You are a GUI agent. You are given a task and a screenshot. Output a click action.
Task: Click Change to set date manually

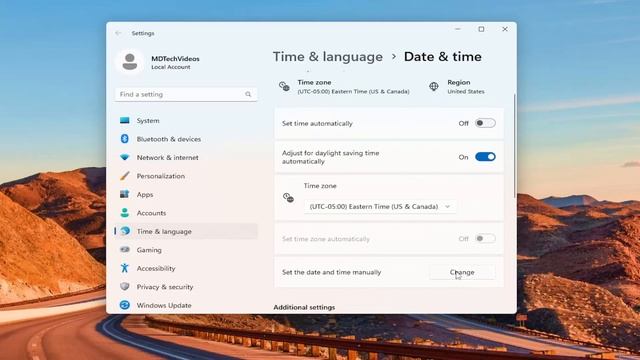tap(462, 272)
